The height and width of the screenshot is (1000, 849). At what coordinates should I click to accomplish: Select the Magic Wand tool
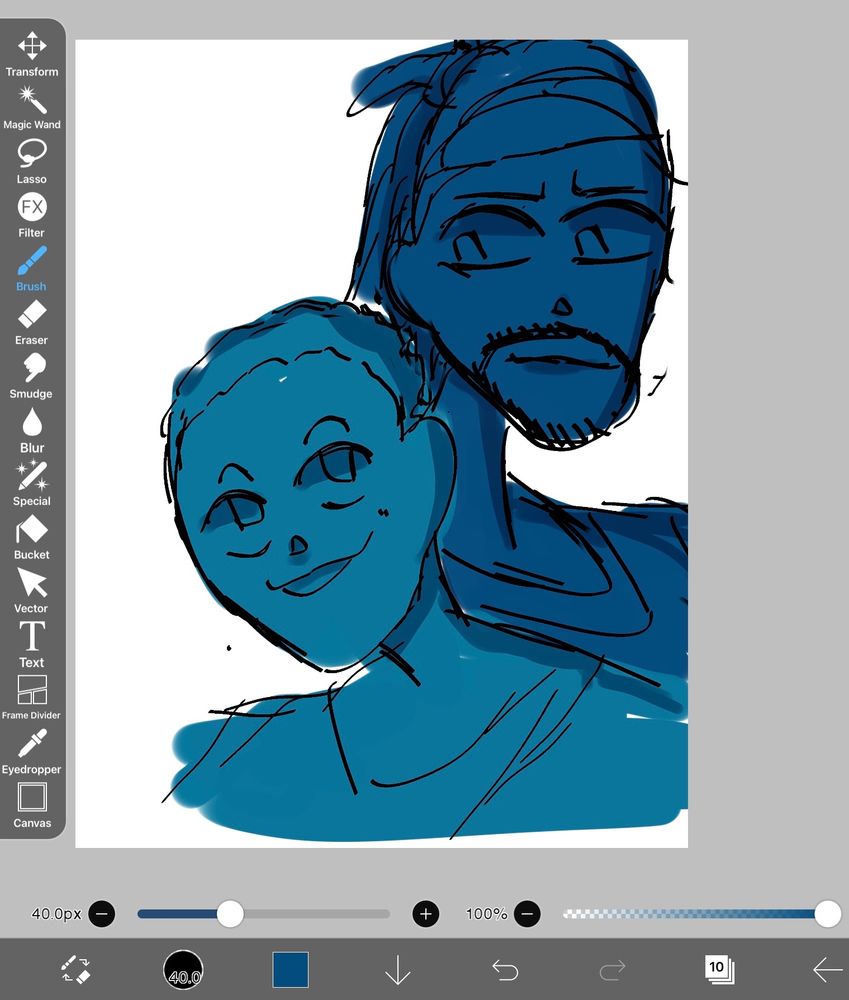[32, 108]
